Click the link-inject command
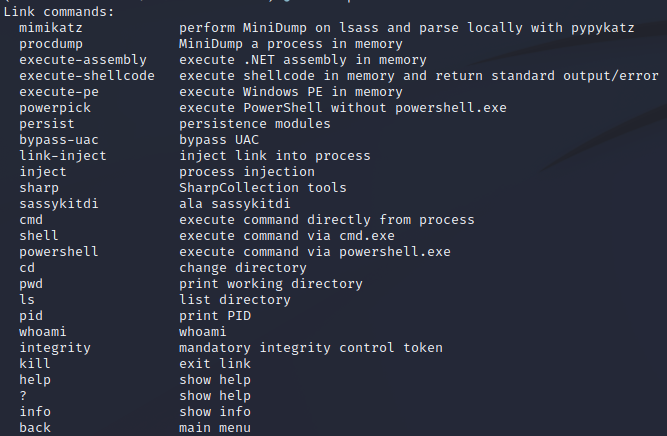667x436 pixels. click(63, 156)
